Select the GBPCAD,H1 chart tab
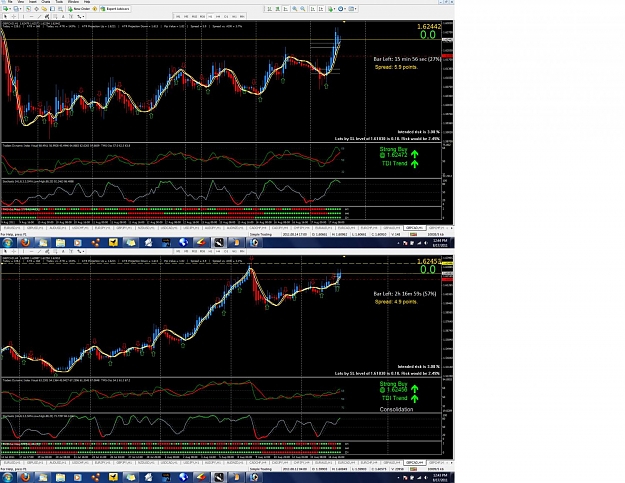The image size is (625, 483). point(415,228)
